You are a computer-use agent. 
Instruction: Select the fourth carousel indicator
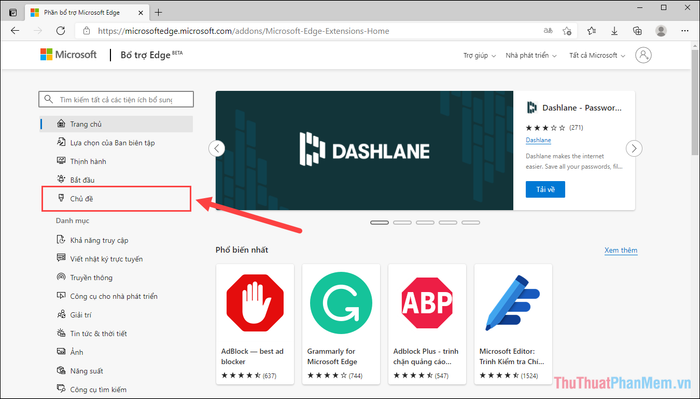[x=448, y=222]
